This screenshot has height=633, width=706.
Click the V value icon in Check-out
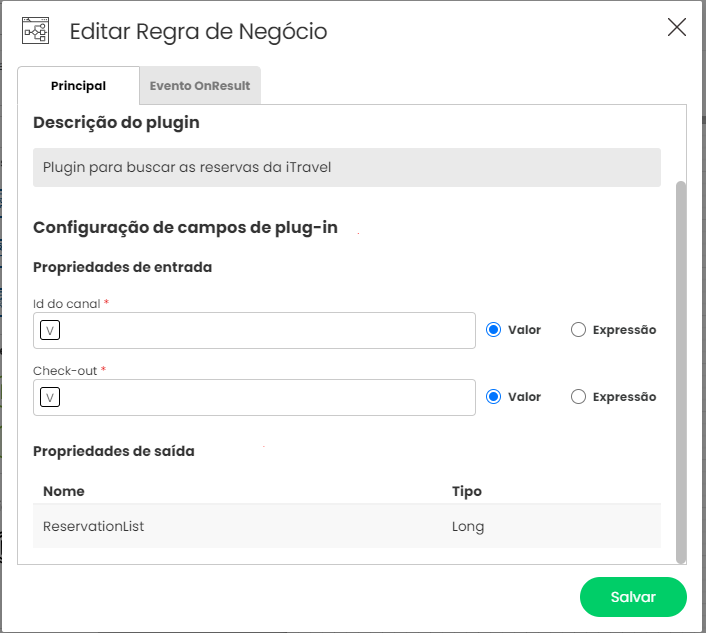(x=50, y=397)
